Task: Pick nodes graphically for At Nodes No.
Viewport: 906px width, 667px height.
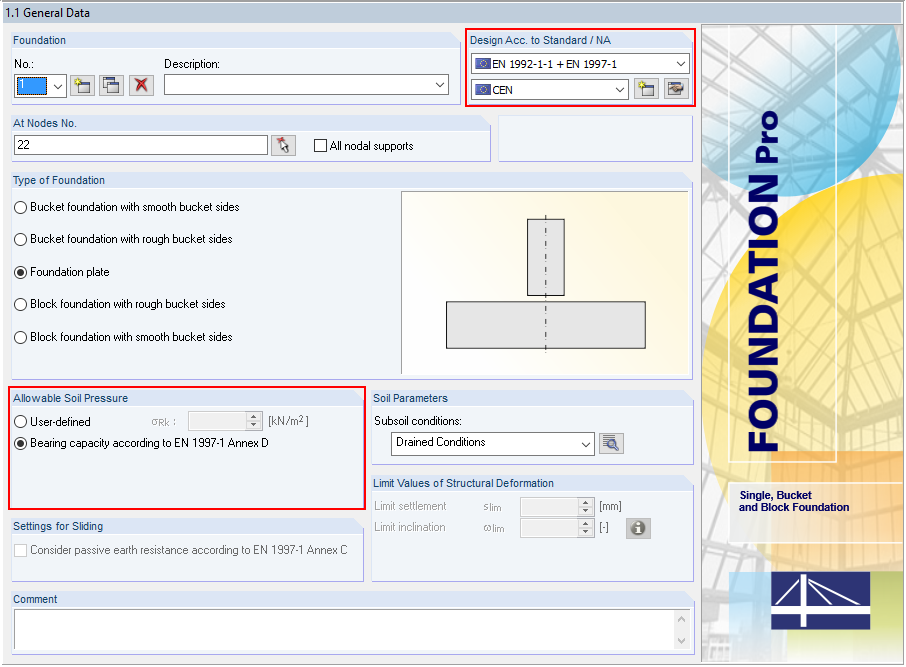Action: click(283, 144)
